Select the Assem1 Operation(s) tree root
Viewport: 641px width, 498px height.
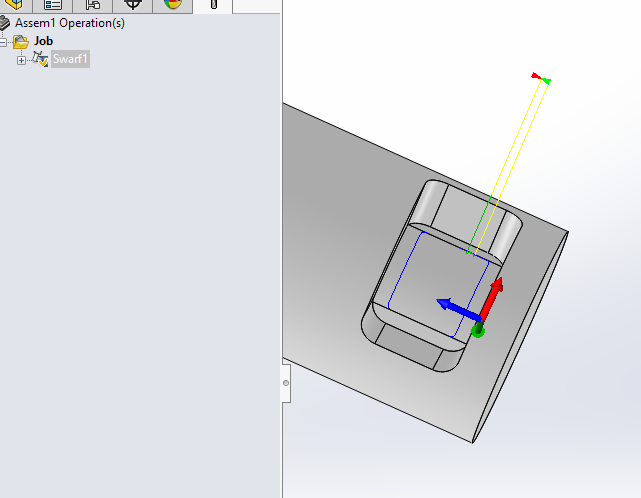tap(70, 23)
